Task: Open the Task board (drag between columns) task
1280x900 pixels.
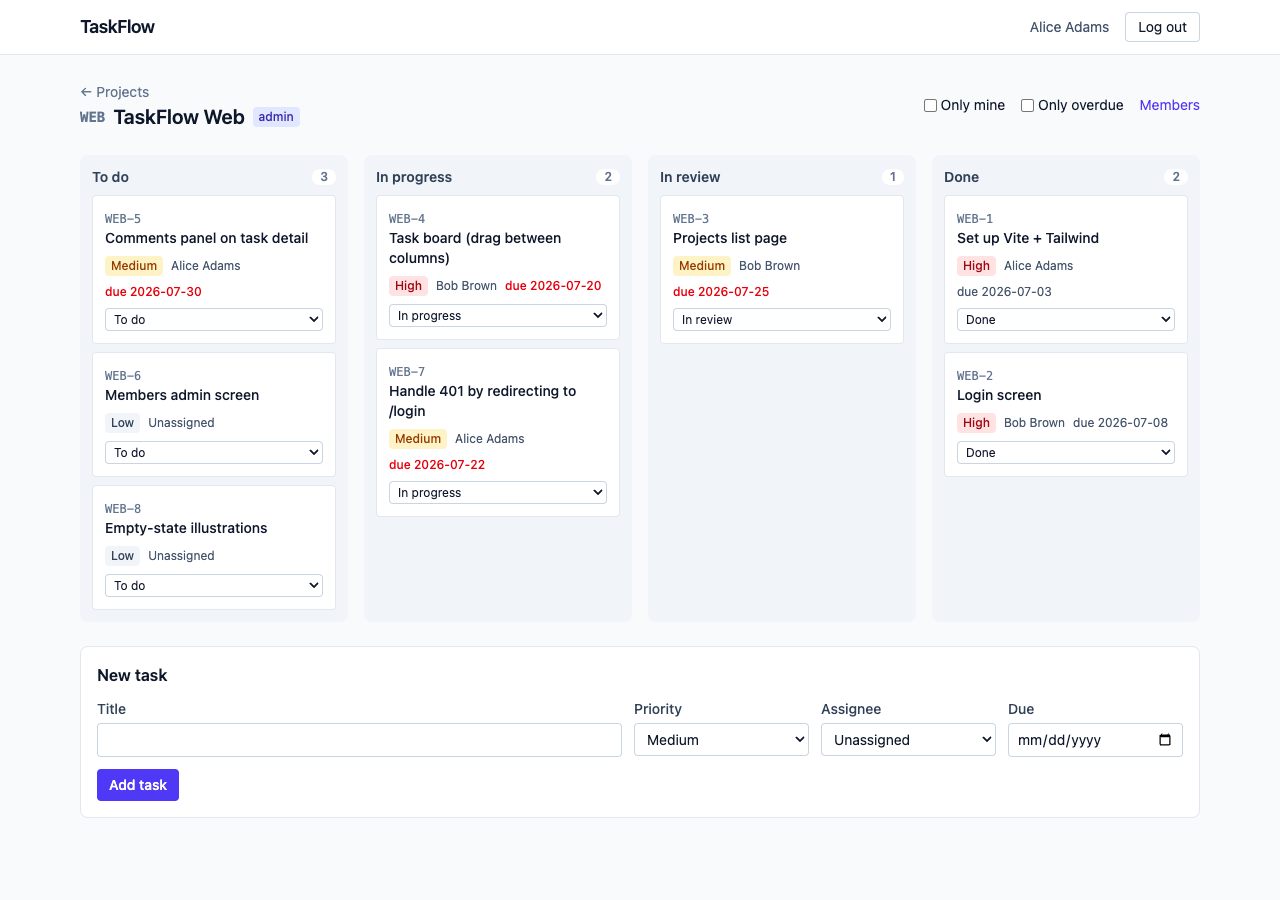Action: [475, 248]
